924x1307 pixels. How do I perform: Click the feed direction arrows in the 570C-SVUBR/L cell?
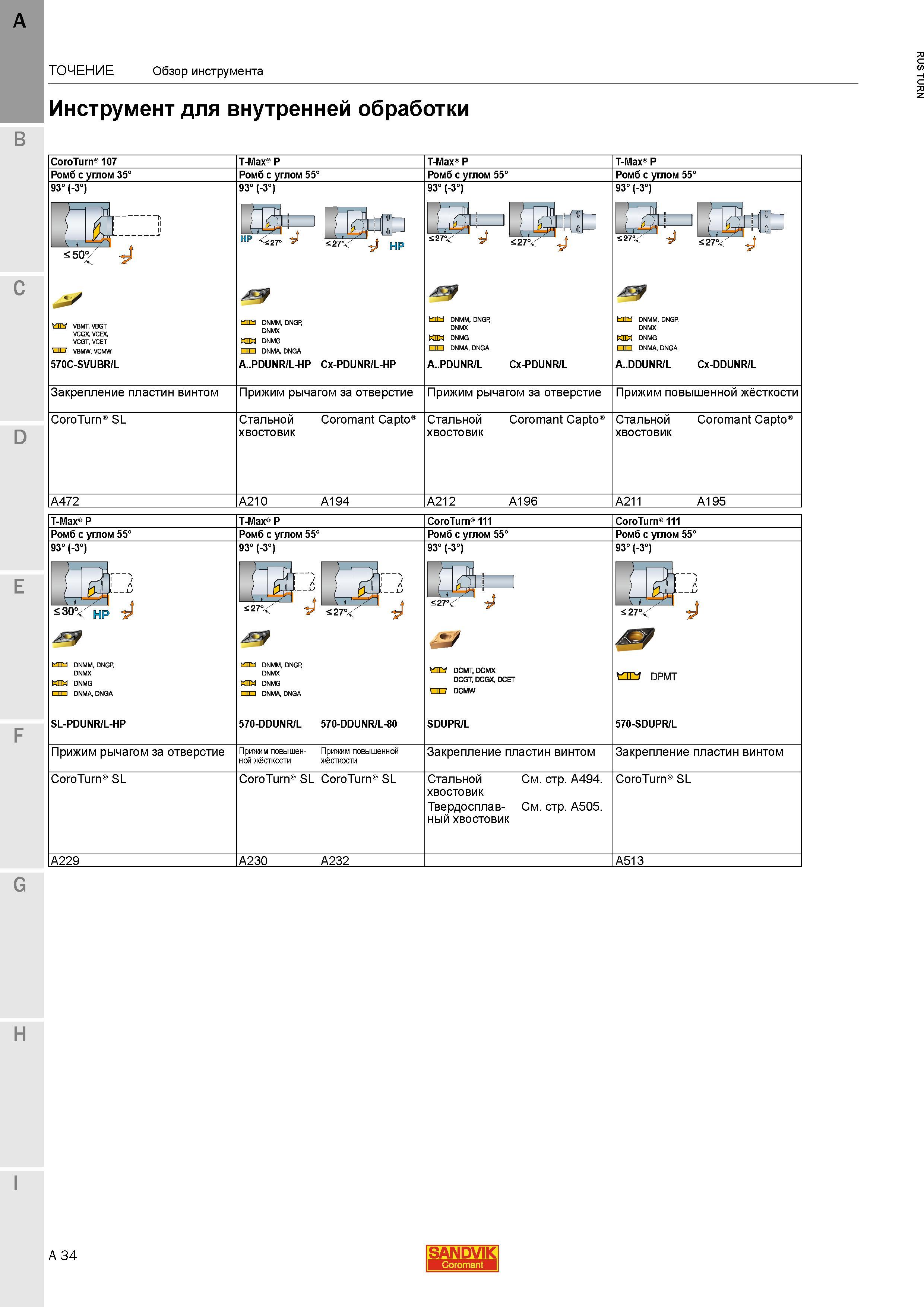point(127,254)
